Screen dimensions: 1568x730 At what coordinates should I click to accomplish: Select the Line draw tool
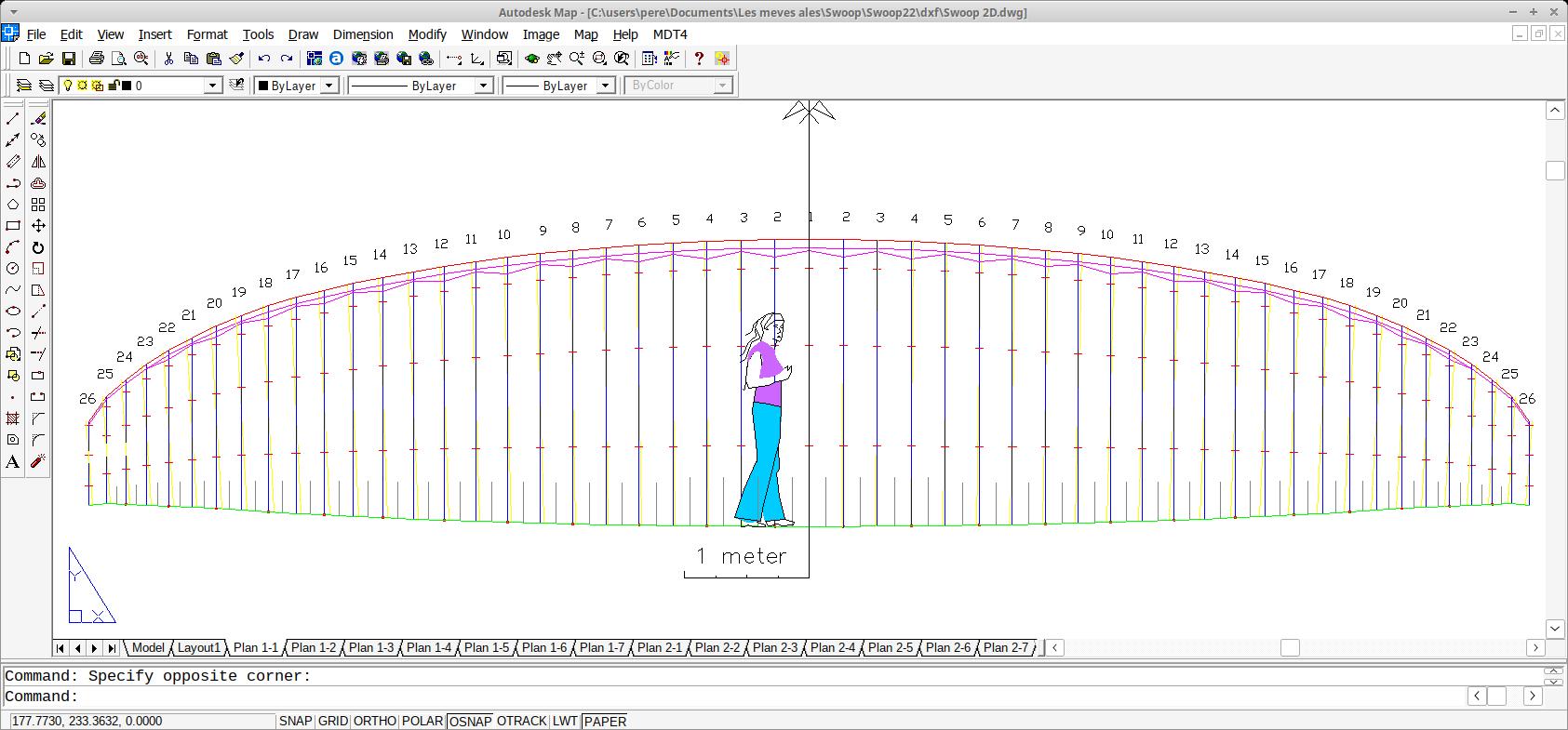click(x=13, y=119)
